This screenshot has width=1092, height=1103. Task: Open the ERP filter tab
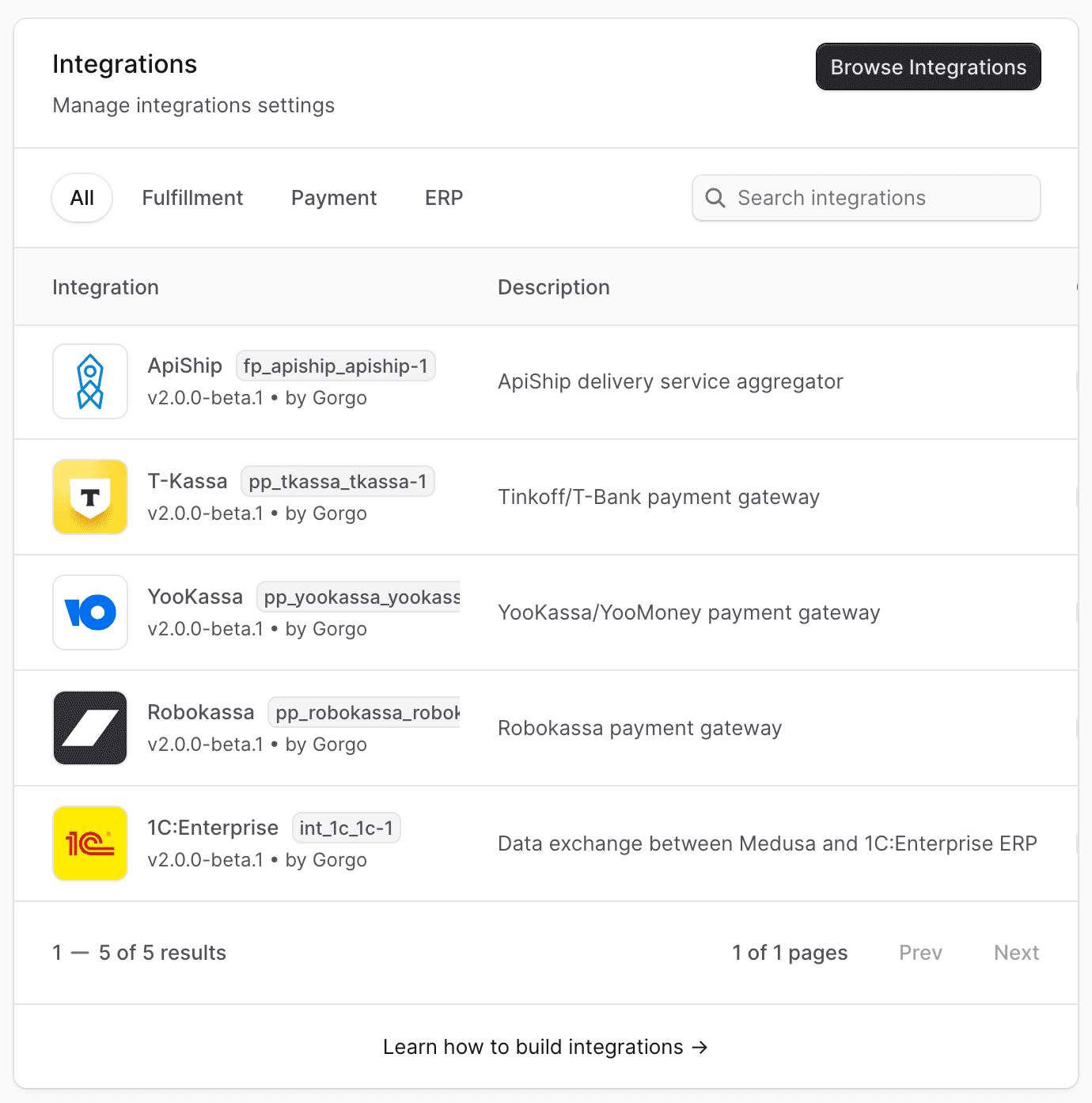[444, 198]
